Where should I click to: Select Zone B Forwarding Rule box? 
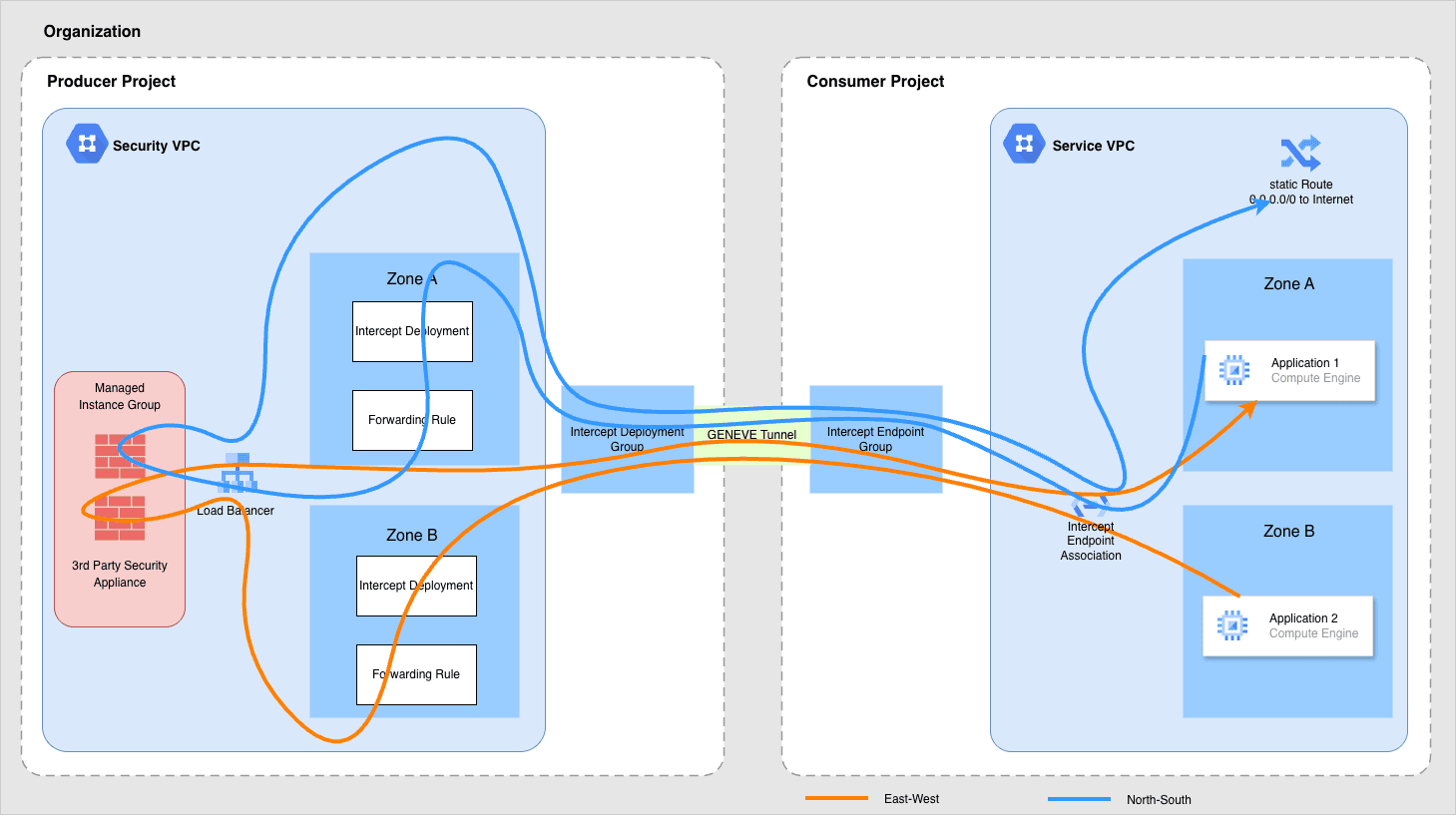click(x=416, y=674)
